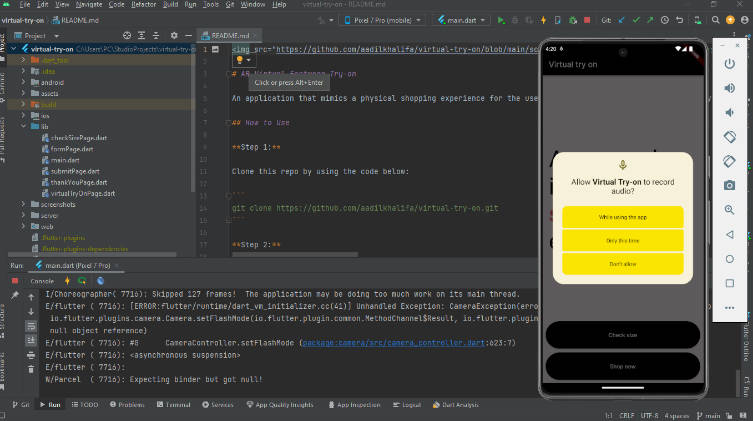Click the Git update project arrow
Image resolution: width=753 pixels, height=421 pixels.
pos(621,20)
